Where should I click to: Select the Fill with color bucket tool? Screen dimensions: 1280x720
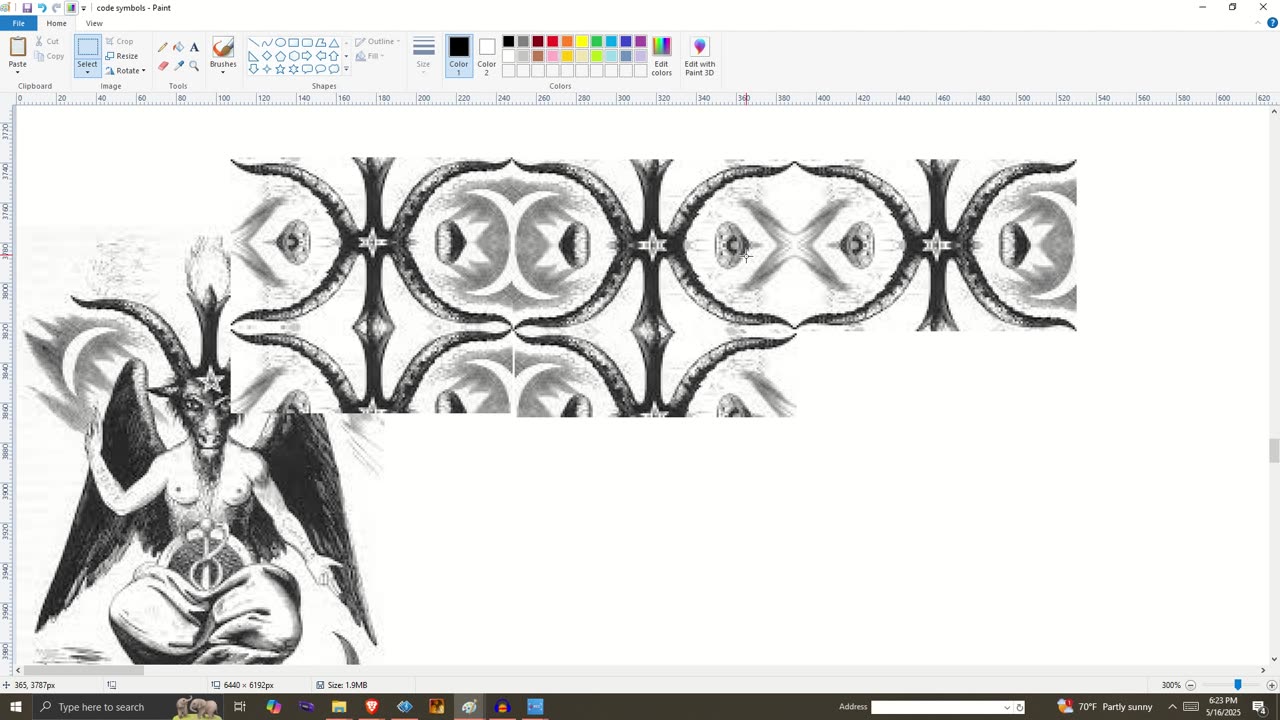178,47
